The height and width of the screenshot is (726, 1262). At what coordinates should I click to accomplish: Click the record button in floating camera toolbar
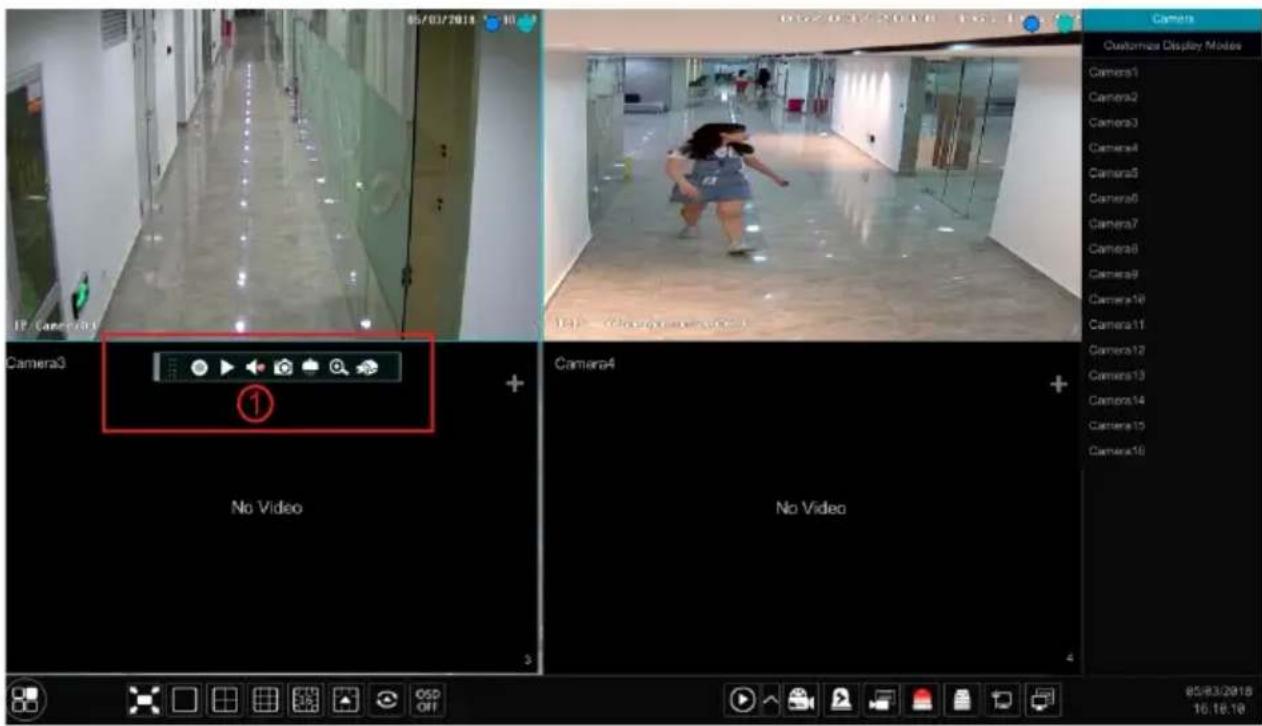(x=200, y=367)
